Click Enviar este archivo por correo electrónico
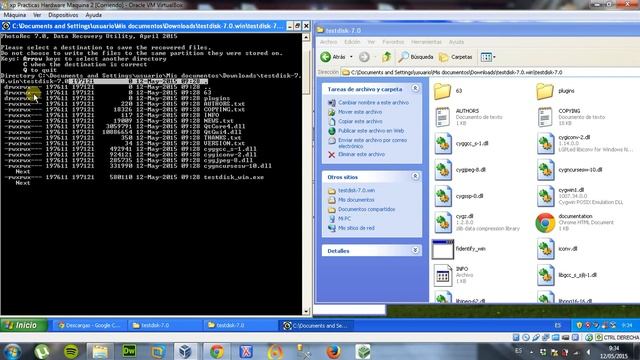Image resolution: width=640 pixels, height=360 pixels. coord(372,143)
